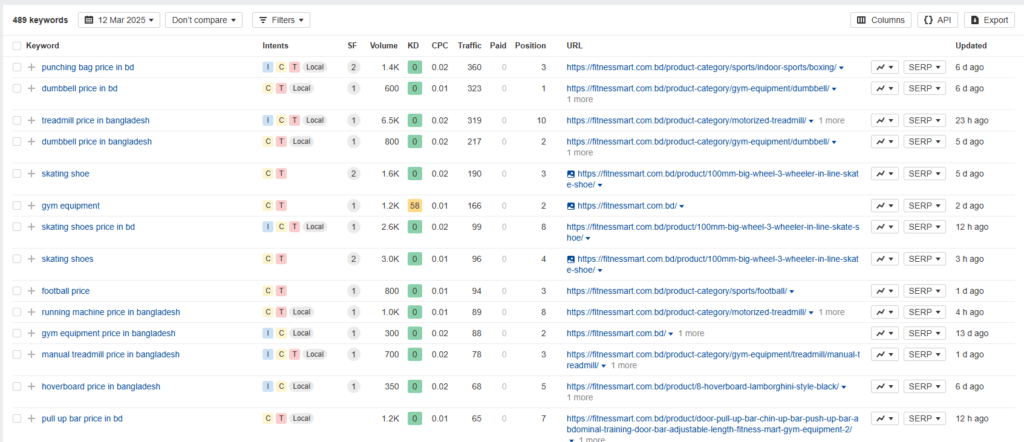Toggle the select-all keywords checkbox in header

click(x=17, y=45)
